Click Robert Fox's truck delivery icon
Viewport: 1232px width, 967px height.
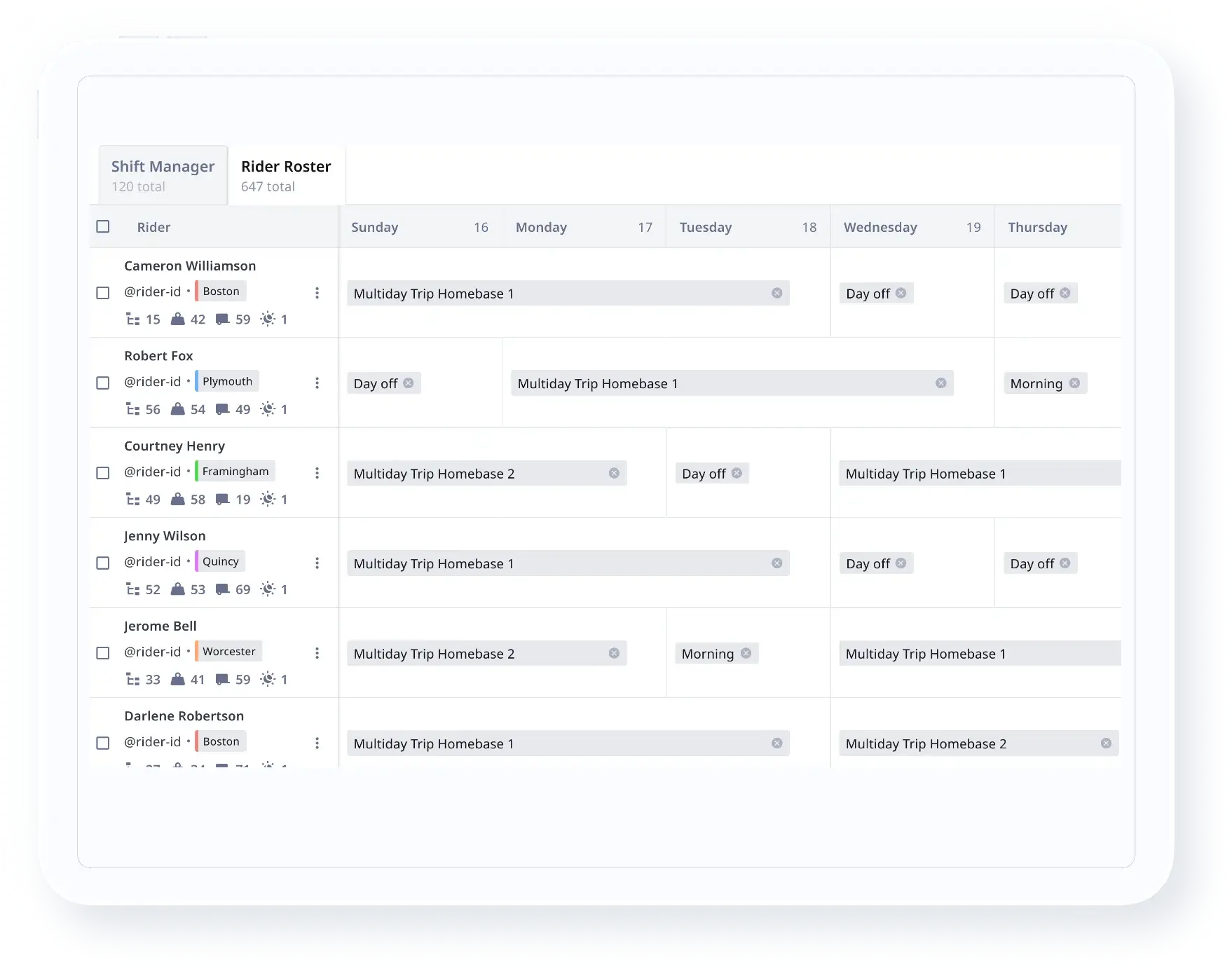click(222, 409)
